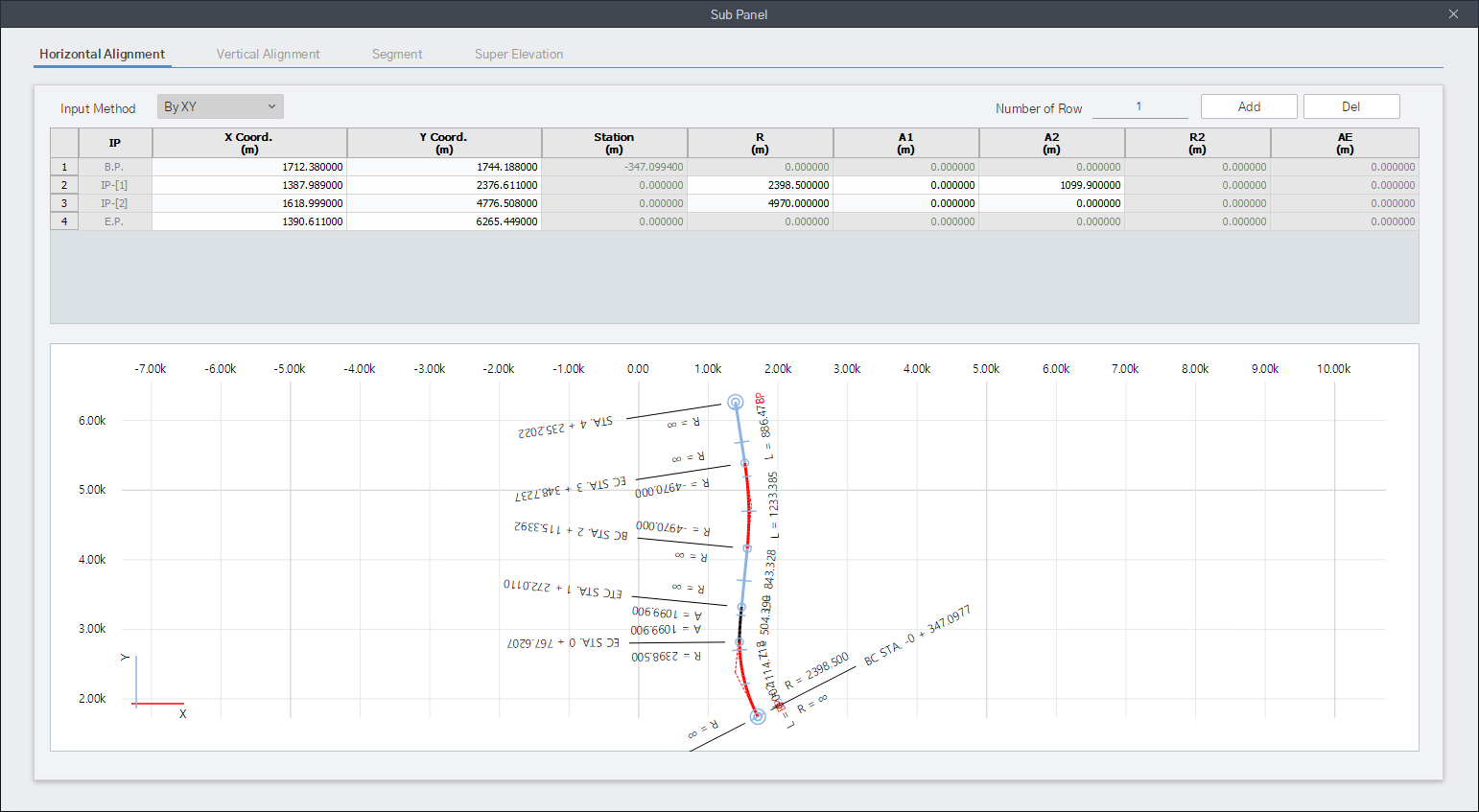Click A2 value 1099.900000
The image size is (1479, 812).
[1052, 185]
